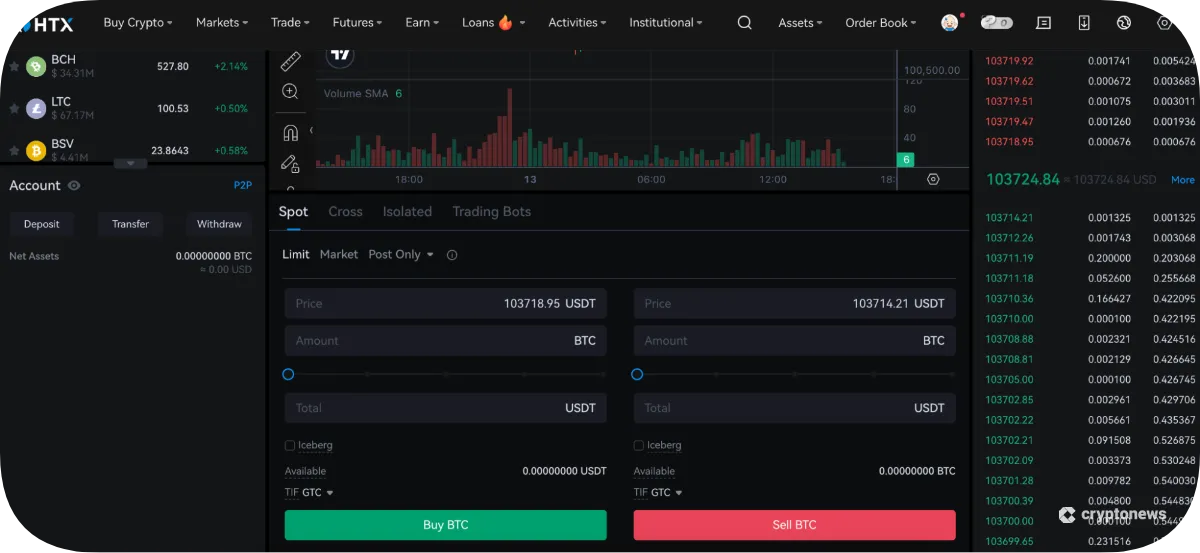Open the Markets dropdown menu
This screenshot has width=1200, height=553.
coord(222,22)
